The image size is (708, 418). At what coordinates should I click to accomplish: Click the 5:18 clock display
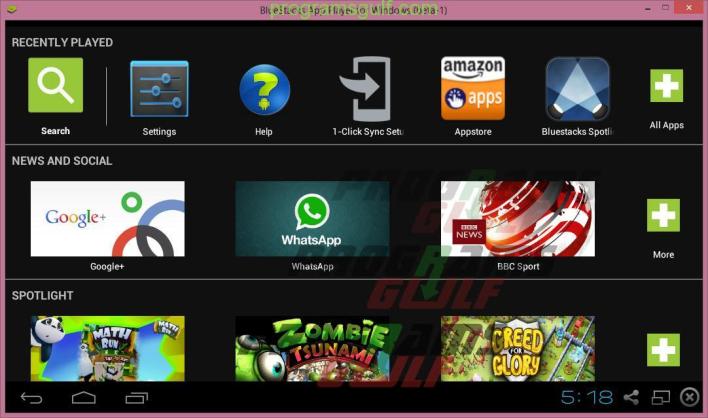coord(587,398)
